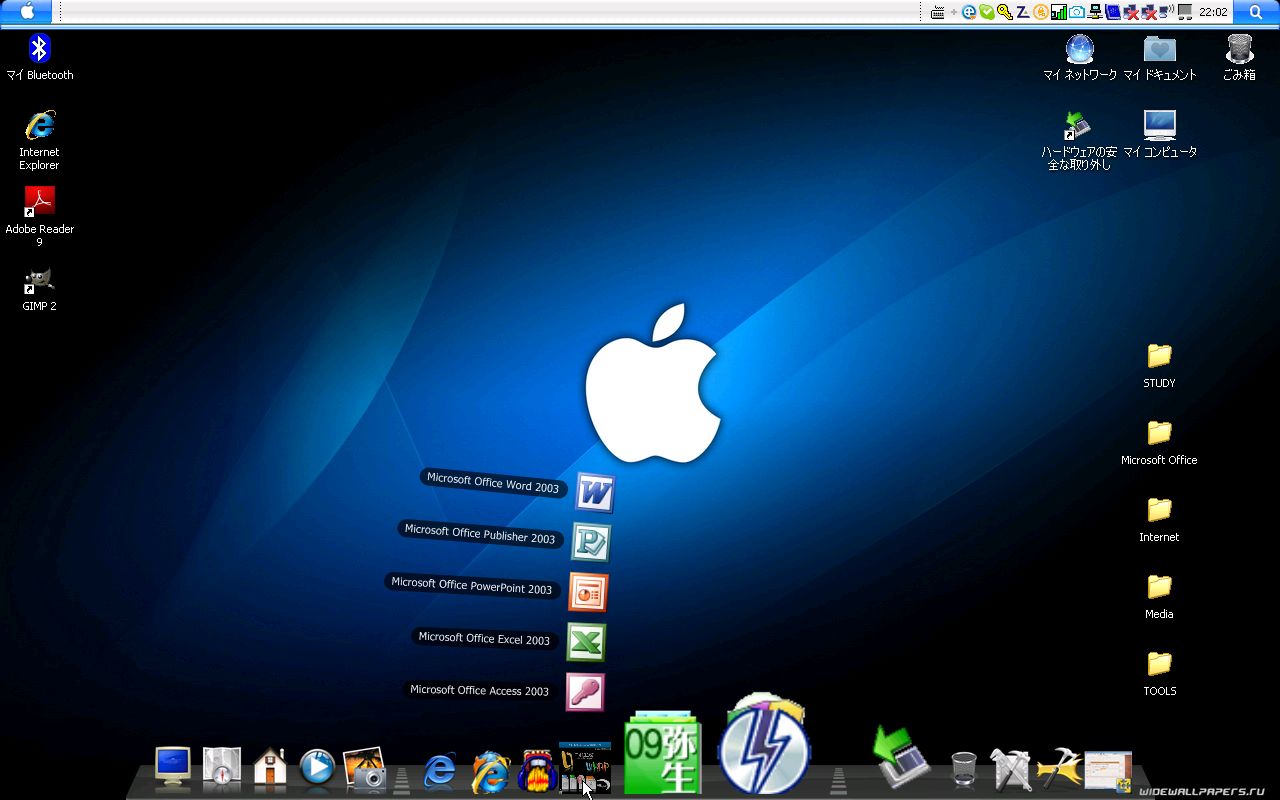The height and width of the screenshot is (800, 1280).
Task: Open the camera tray icon
Action: tap(1076, 12)
